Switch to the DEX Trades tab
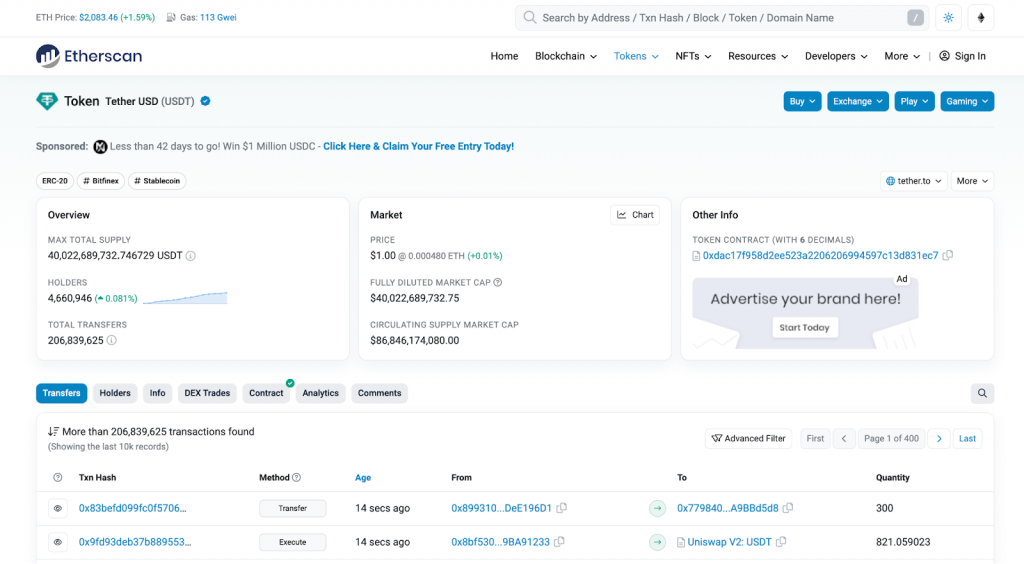Image resolution: width=1024 pixels, height=564 pixels. point(207,393)
